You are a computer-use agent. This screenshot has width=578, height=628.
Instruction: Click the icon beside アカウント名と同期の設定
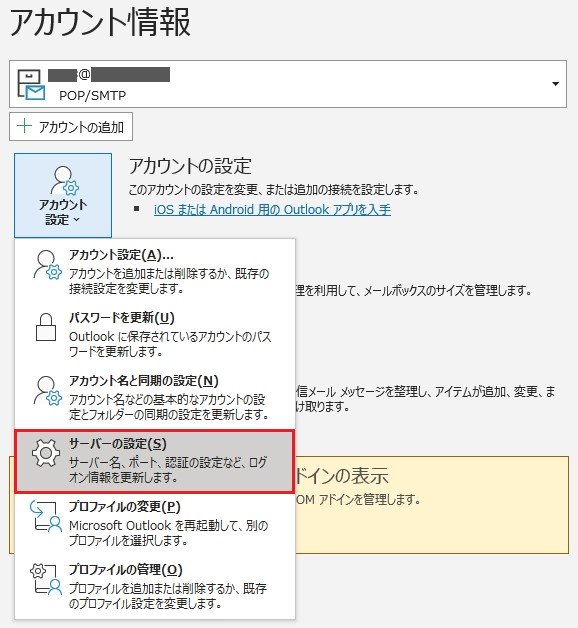(x=47, y=390)
